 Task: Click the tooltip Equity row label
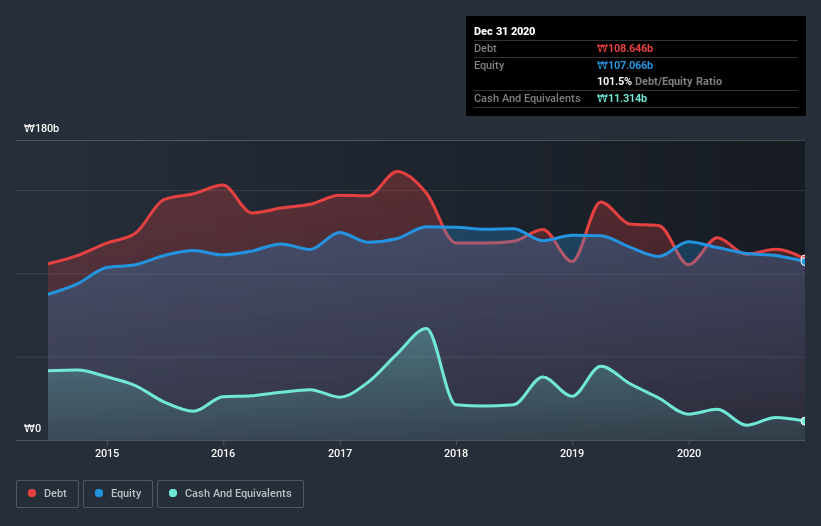[489, 65]
